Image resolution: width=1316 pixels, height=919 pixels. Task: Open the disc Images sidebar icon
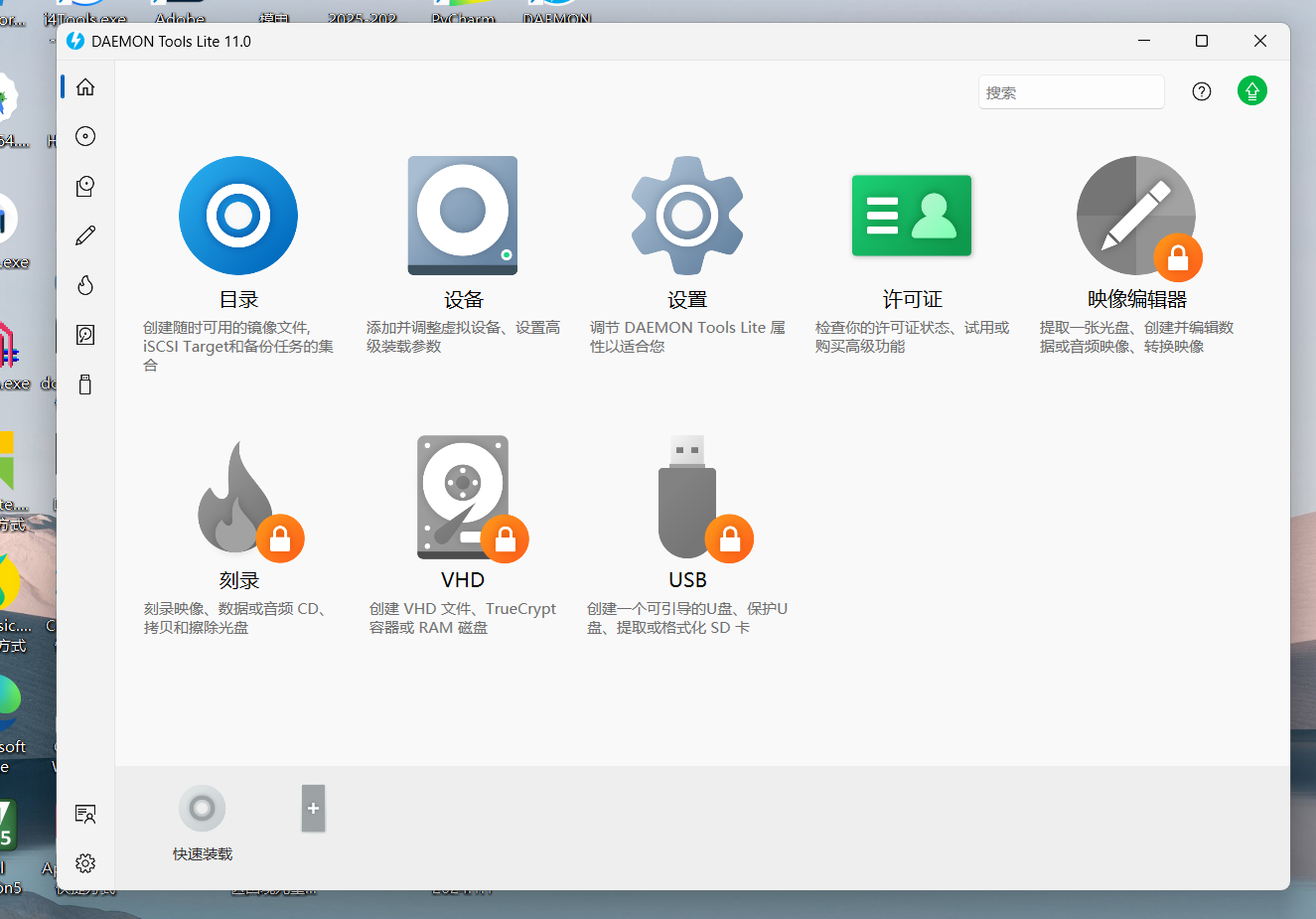tap(85, 136)
